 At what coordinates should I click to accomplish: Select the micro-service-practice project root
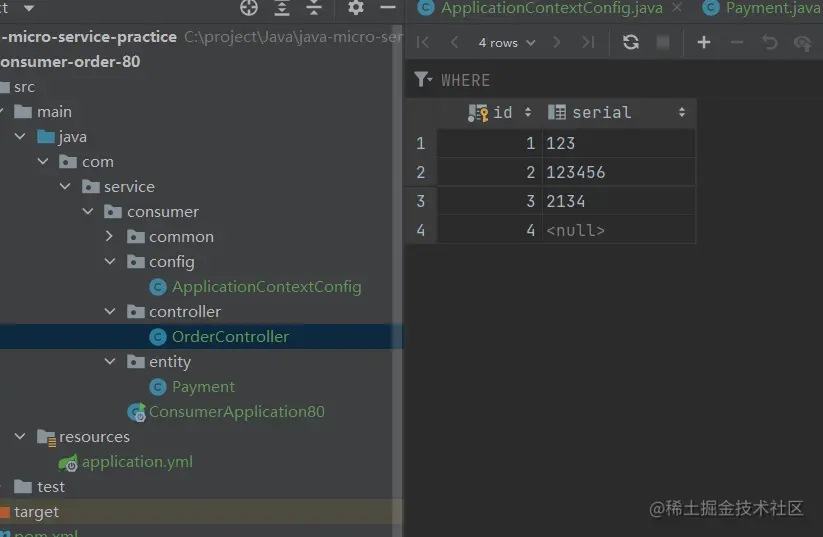pyautogui.click(x=88, y=37)
